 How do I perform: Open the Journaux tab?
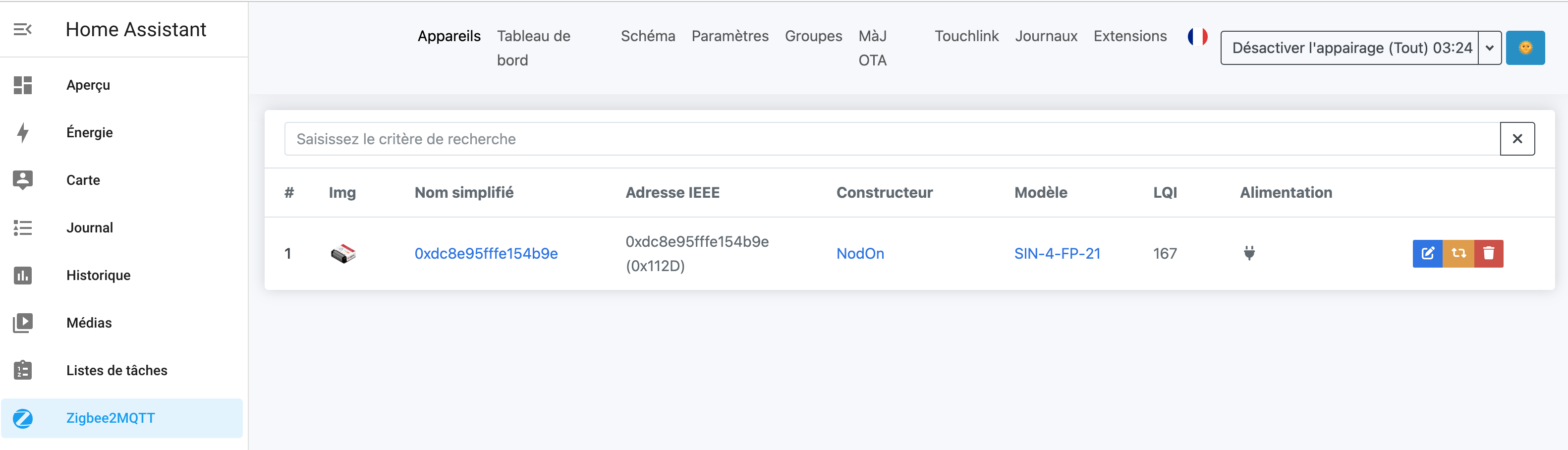(x=1046, y=36)
